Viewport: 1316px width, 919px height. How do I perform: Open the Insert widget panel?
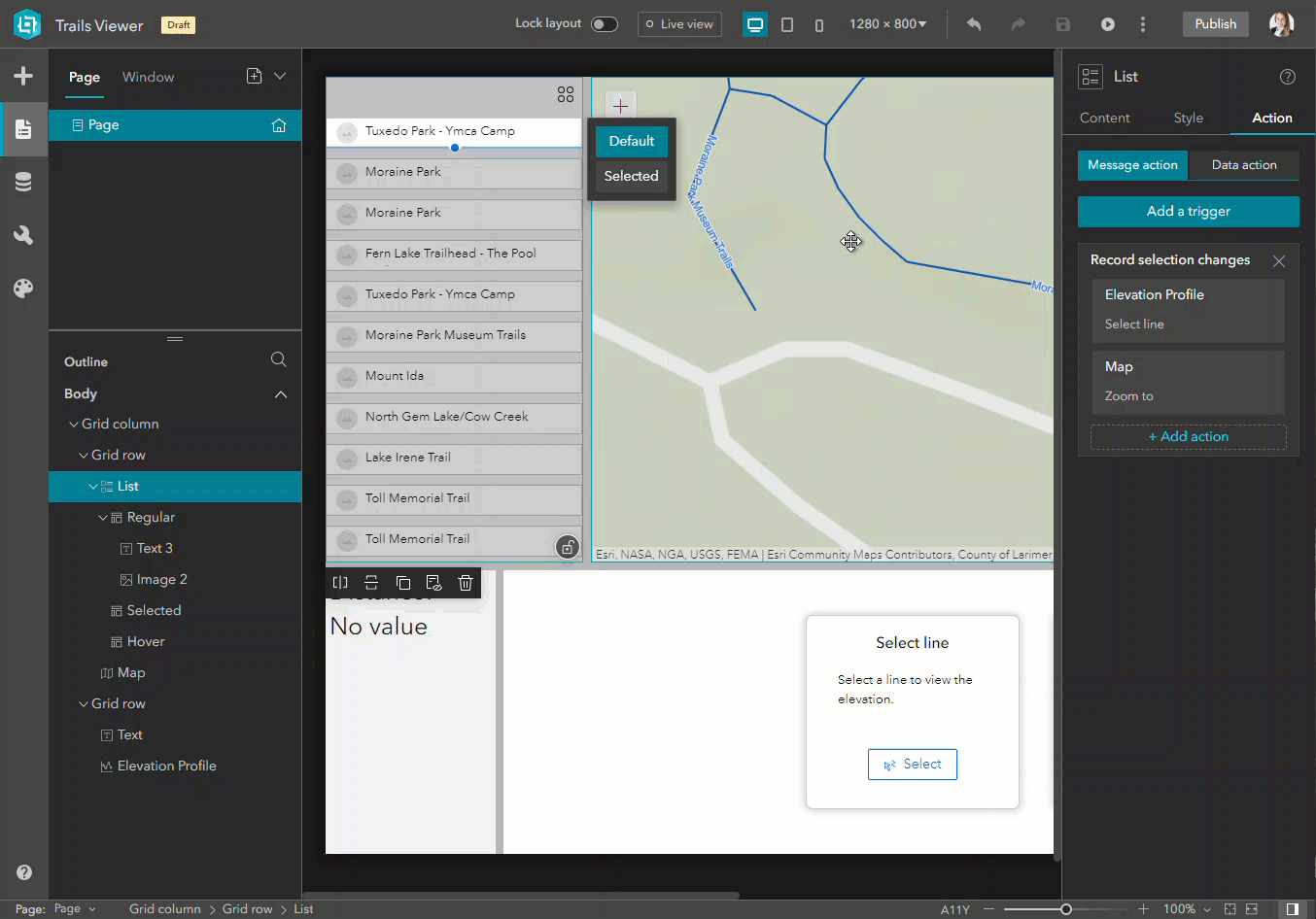[23, 76]
